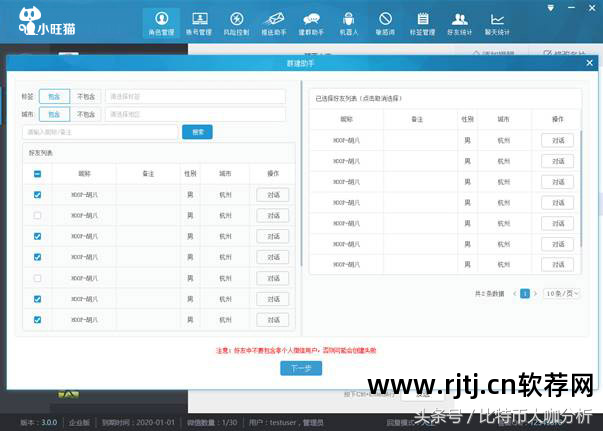Select page 1 in pagination
603x431 pixels.
tap(525, 293)
